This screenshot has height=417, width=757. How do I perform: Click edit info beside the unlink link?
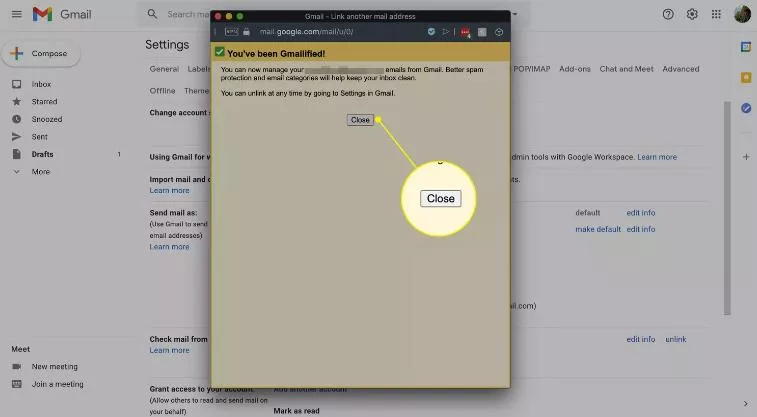(x=641, y=339)
